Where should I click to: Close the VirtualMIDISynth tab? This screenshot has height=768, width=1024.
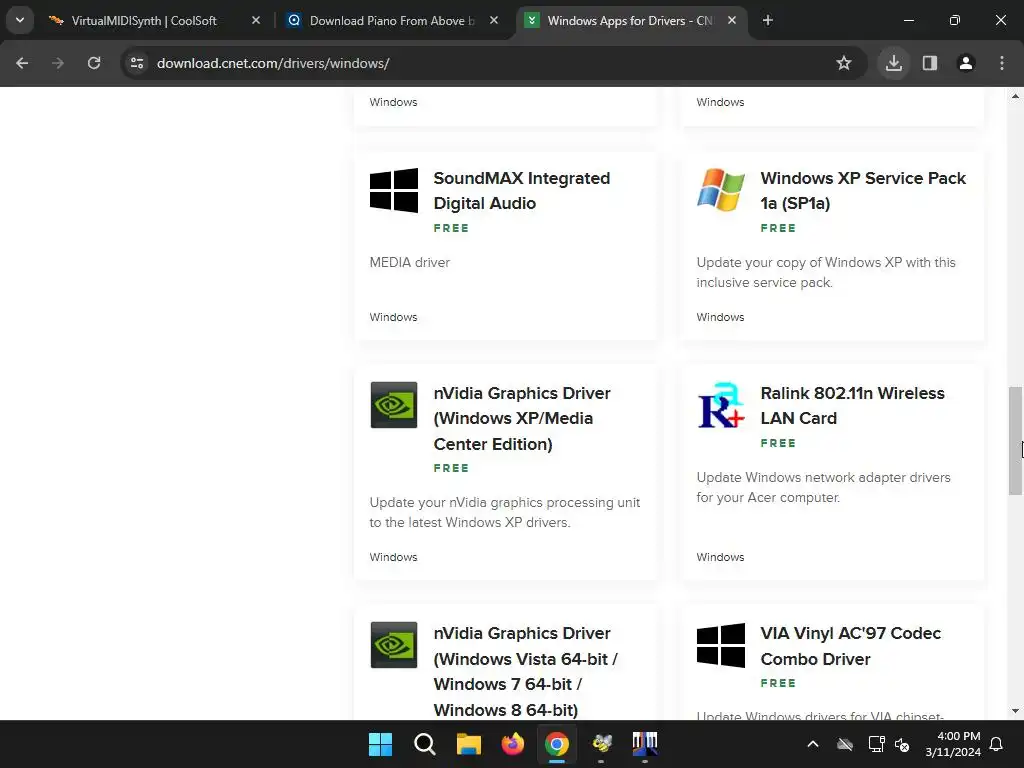pos(256,21)
